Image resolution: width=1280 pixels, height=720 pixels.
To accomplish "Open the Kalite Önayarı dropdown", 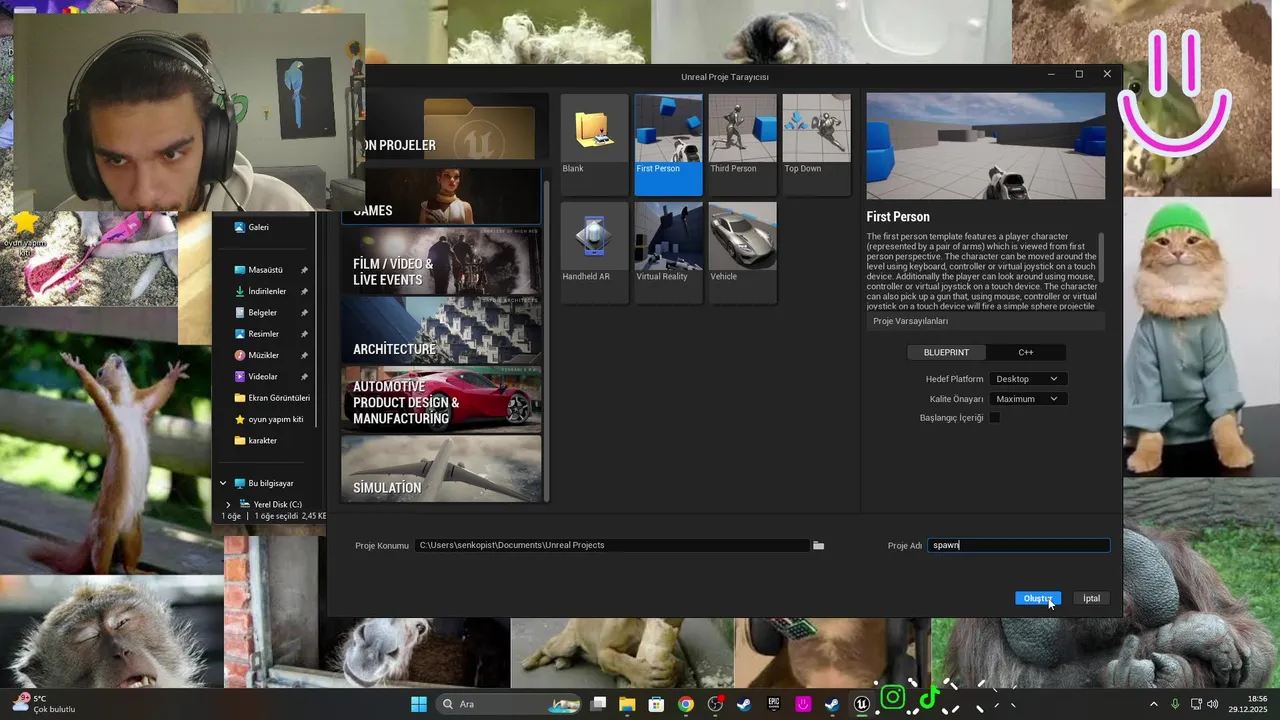I will [x=1027, y=399].
